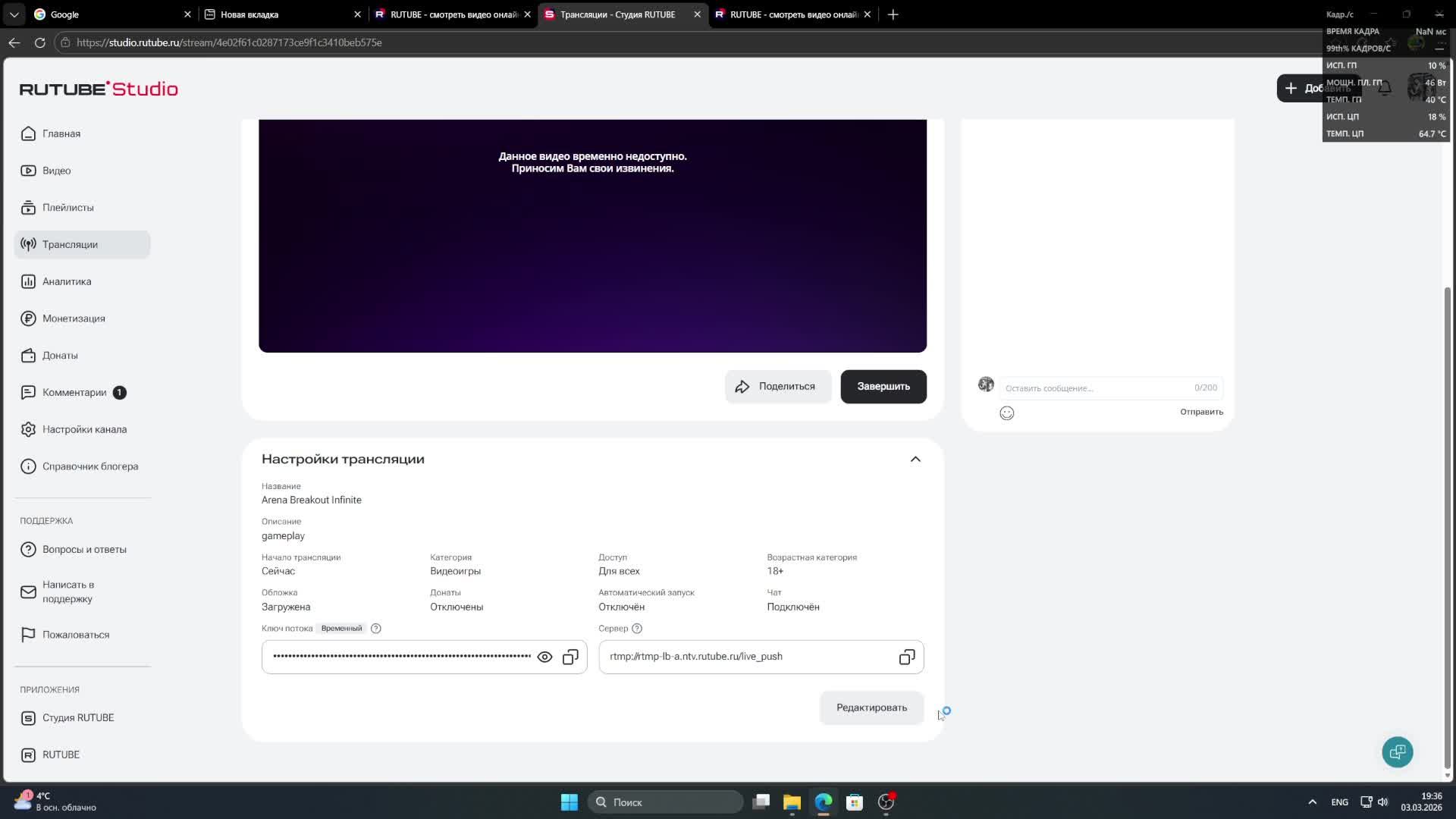
Task: Collapse the Настройки трансляции panel
Action: tap(915, 459)
